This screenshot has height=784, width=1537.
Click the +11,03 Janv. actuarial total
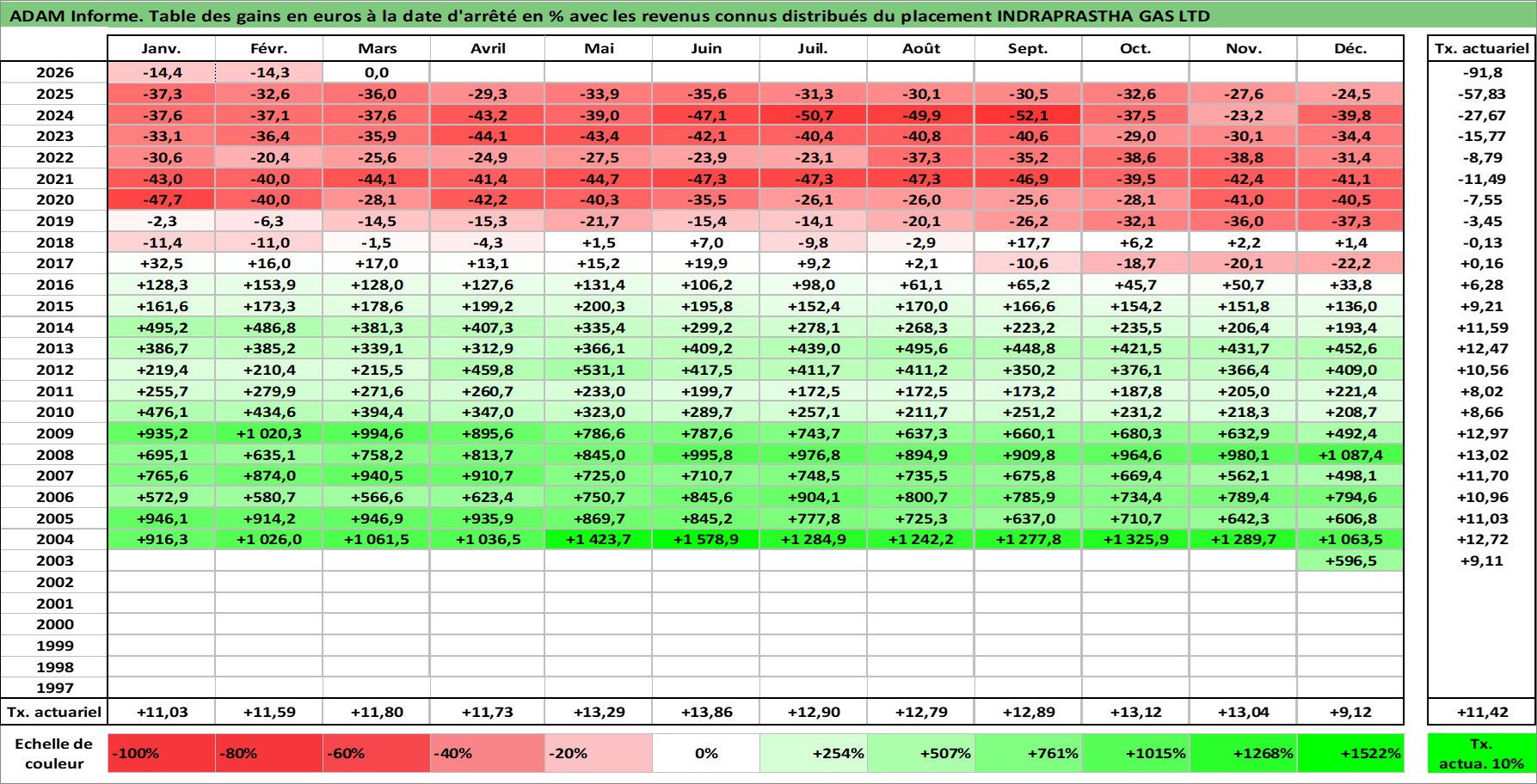coord(162,712)
